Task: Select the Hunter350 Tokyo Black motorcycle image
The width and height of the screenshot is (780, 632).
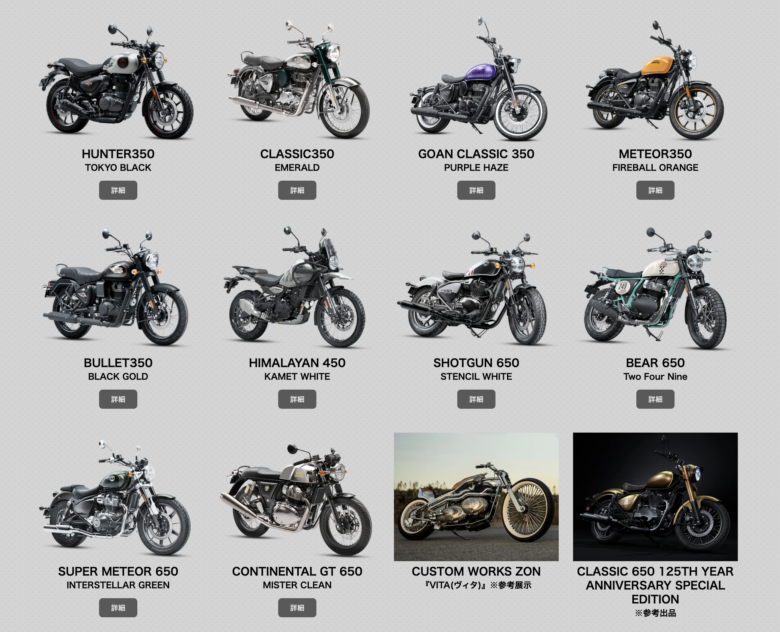Action: tap(117, 81)
